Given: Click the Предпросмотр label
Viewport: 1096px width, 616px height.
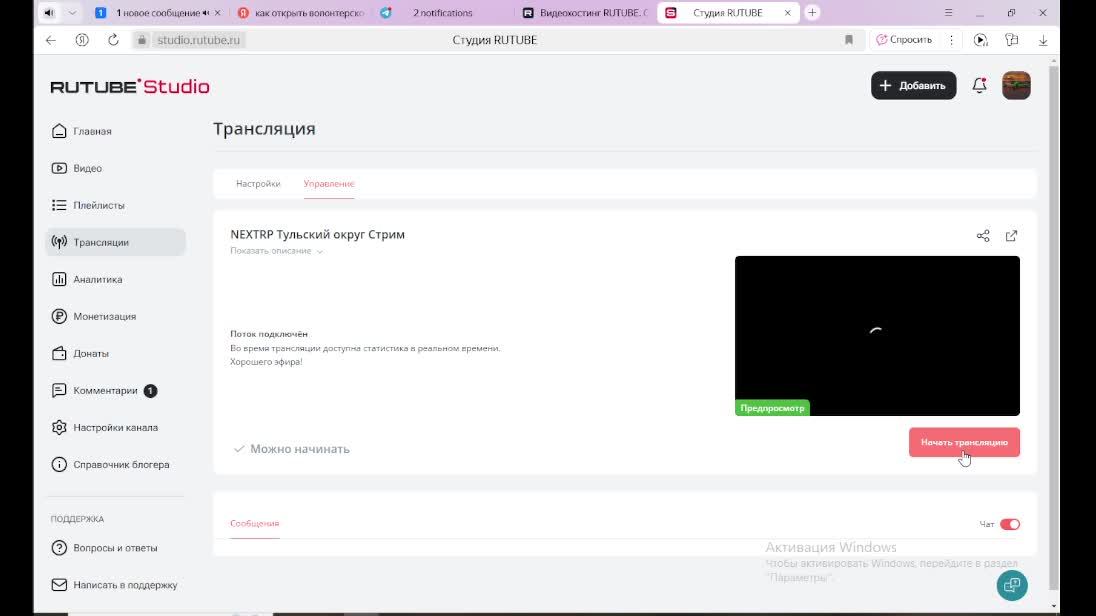Looking at the screenshot, I should (772, 408).
